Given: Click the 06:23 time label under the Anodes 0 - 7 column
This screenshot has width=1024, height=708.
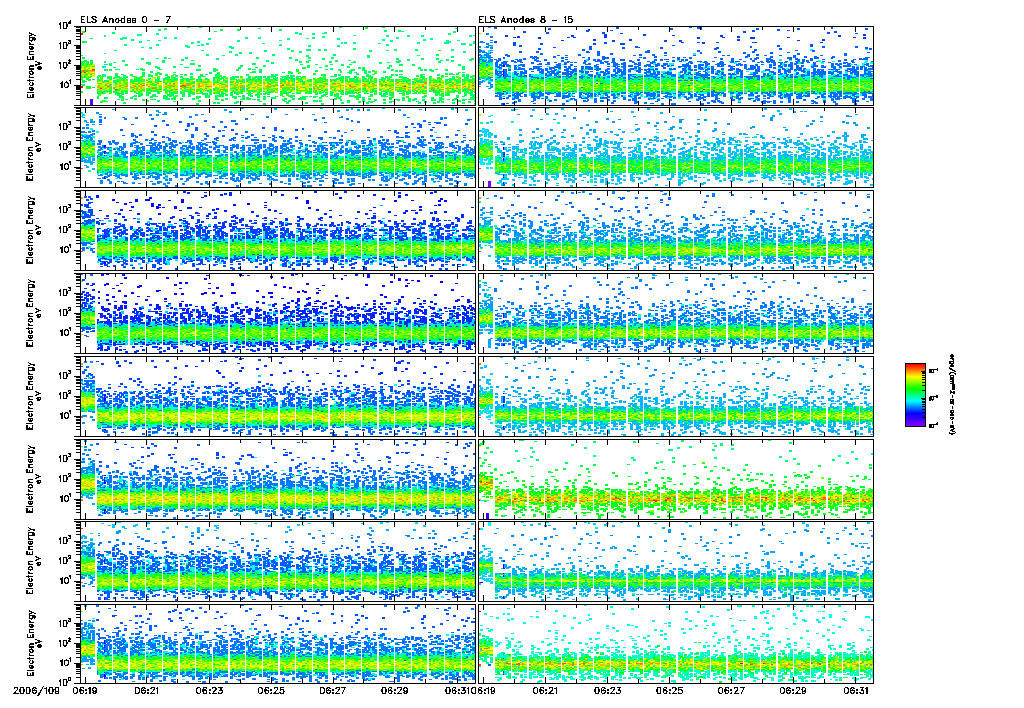Looking at the screenshot, I should tap(208, 690).
